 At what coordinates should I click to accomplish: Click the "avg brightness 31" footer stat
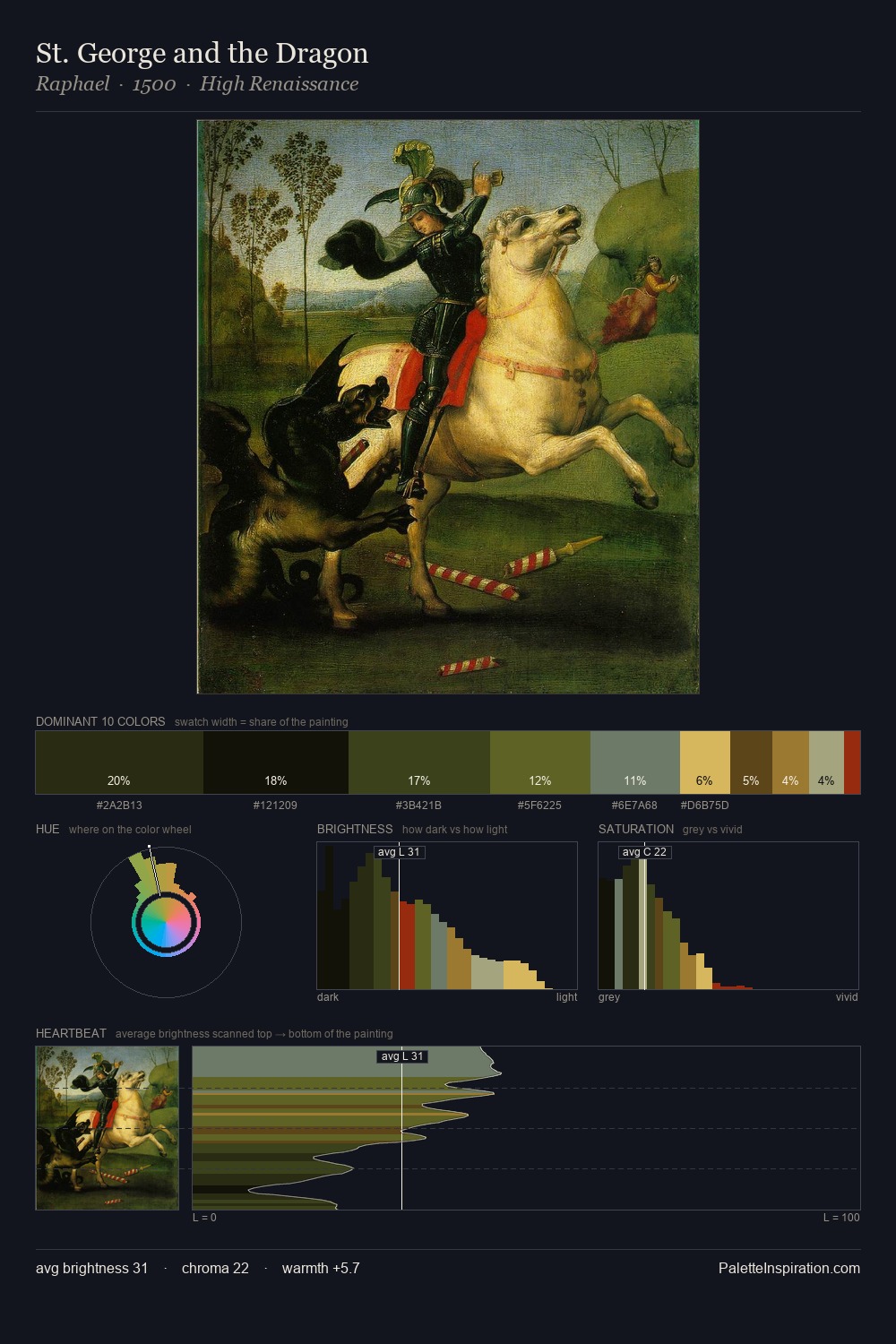[x=91, y=1269]
